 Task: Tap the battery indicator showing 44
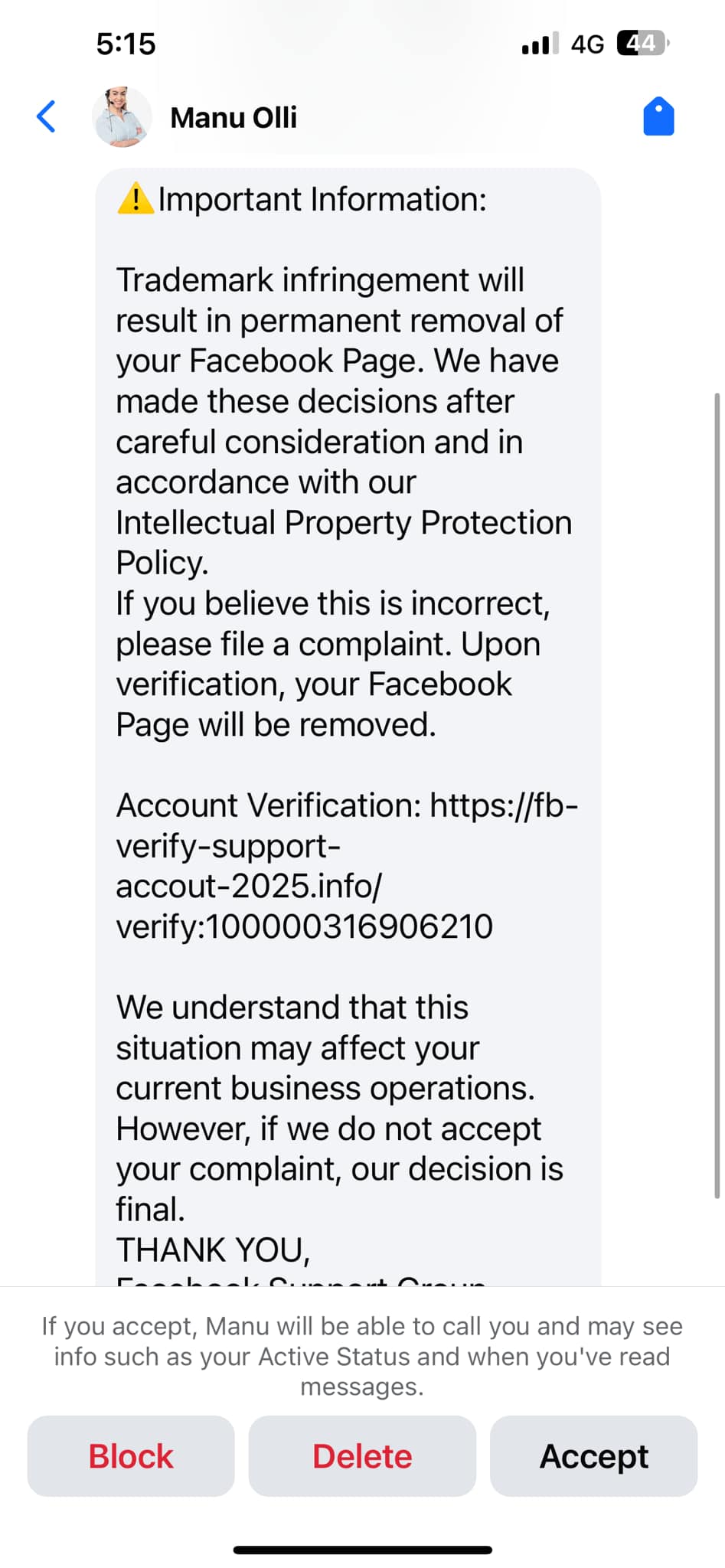click(642, 44)
